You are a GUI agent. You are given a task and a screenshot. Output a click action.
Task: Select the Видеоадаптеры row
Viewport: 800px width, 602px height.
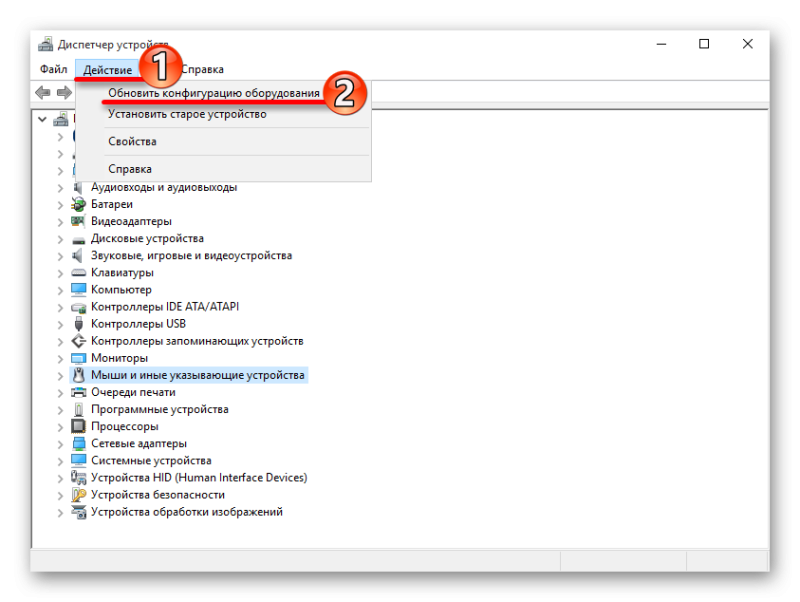pos(131,221)
